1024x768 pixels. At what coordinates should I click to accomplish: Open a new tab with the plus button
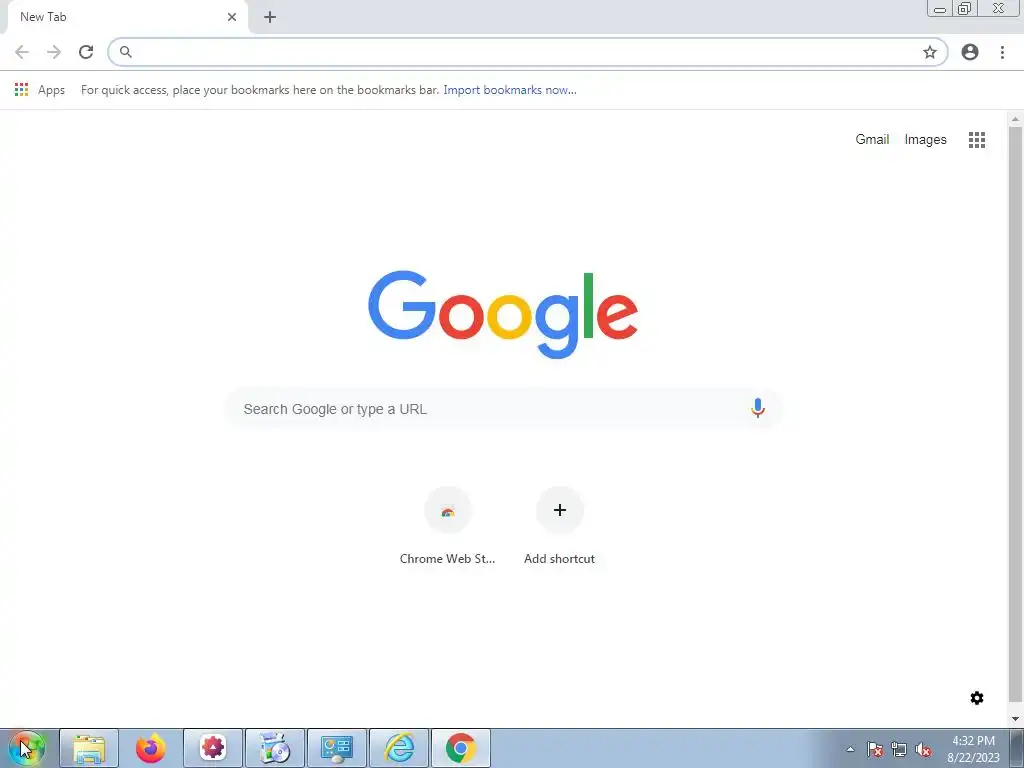coord(270,17)
